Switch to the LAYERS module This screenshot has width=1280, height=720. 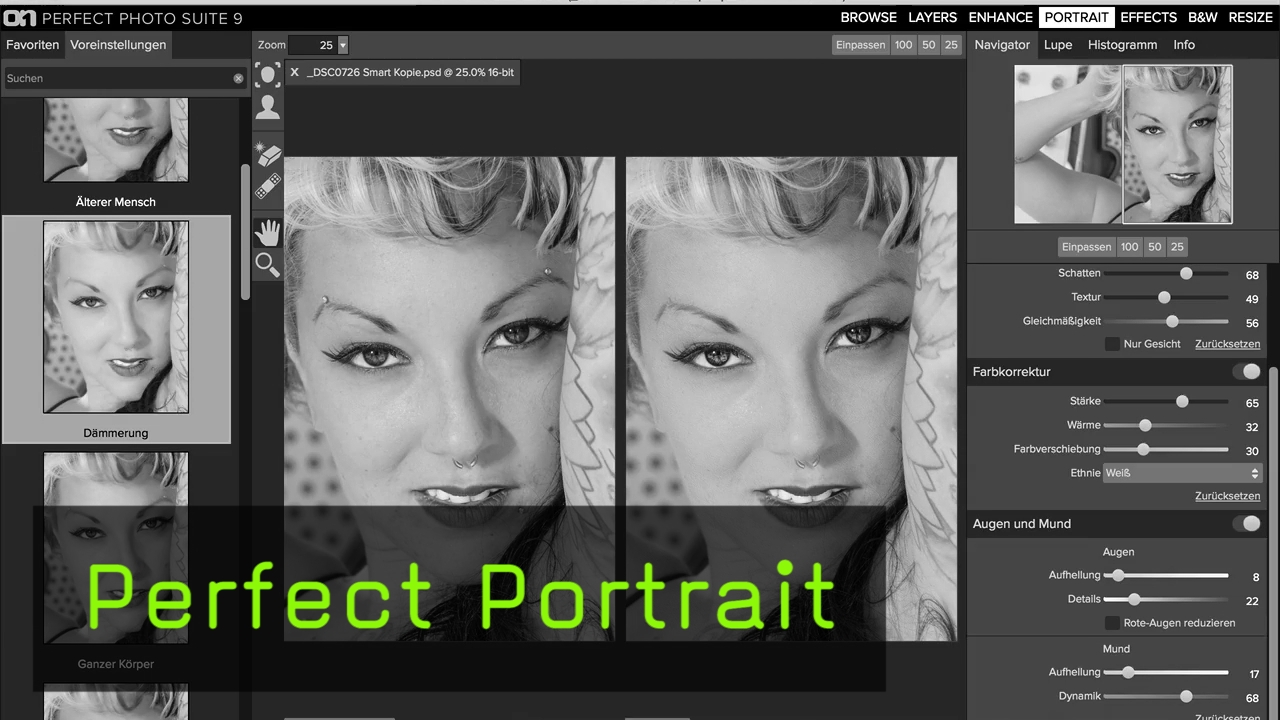coord(933,17)
